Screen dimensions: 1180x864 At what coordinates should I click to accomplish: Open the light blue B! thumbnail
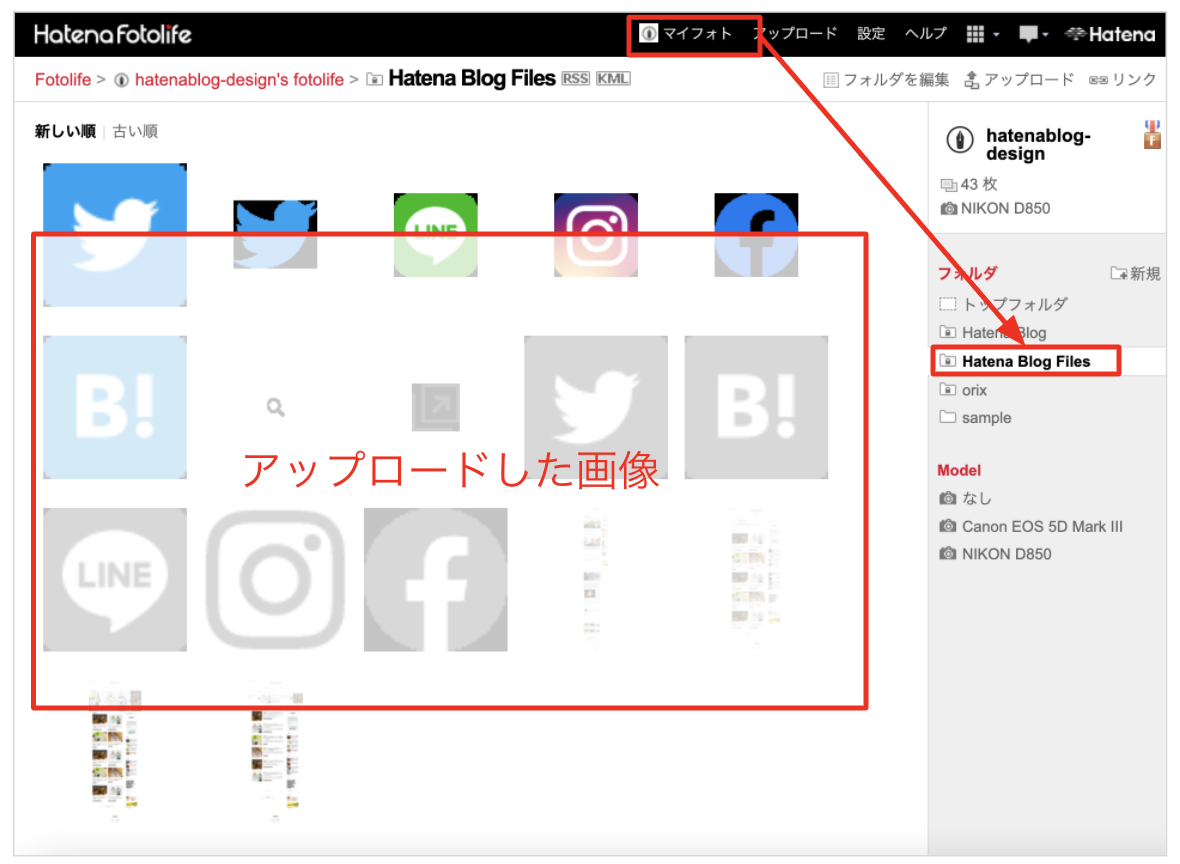[115, 407]
